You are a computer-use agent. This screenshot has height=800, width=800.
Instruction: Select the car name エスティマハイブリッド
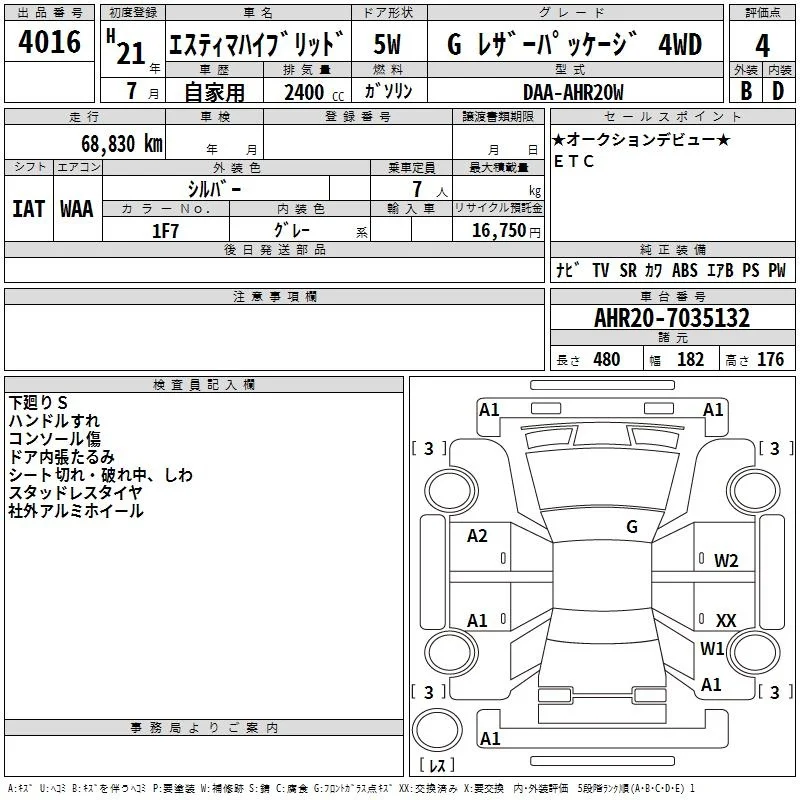[257, 44]
